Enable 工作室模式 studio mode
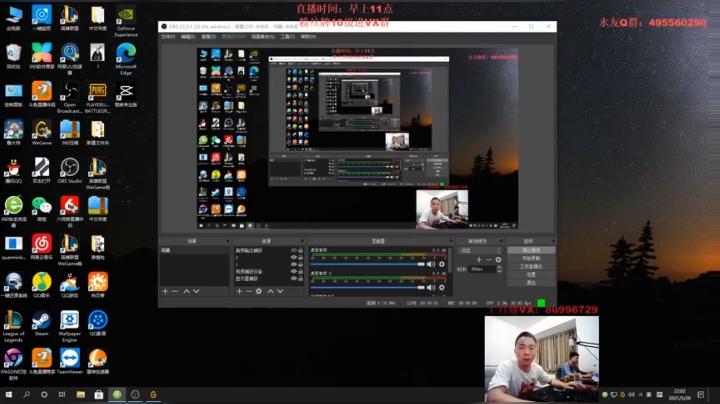The height and width of the screenshot is (404, 720). [x=531, y=266]
